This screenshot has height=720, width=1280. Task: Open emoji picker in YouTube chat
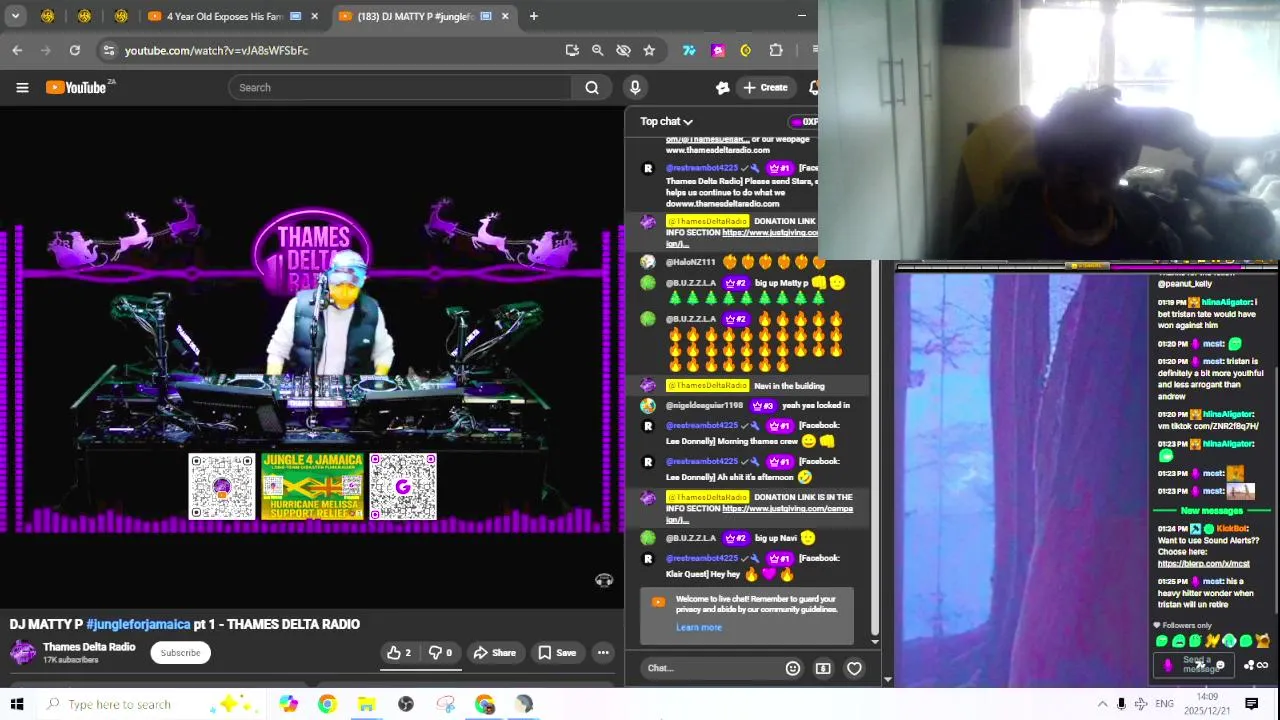[x=793, y=668]
